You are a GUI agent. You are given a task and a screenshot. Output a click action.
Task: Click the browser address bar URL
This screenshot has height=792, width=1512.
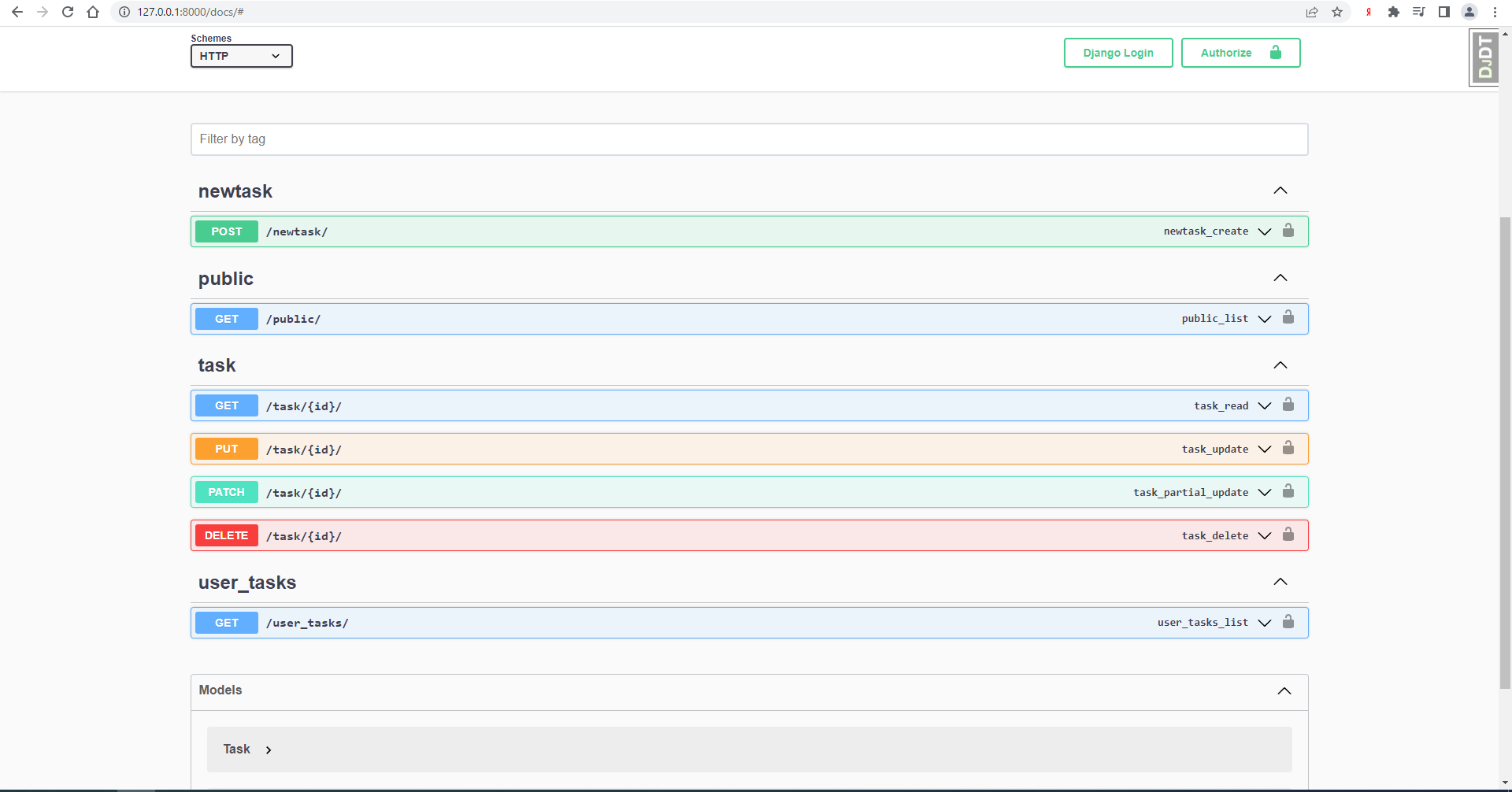(191, 12)
